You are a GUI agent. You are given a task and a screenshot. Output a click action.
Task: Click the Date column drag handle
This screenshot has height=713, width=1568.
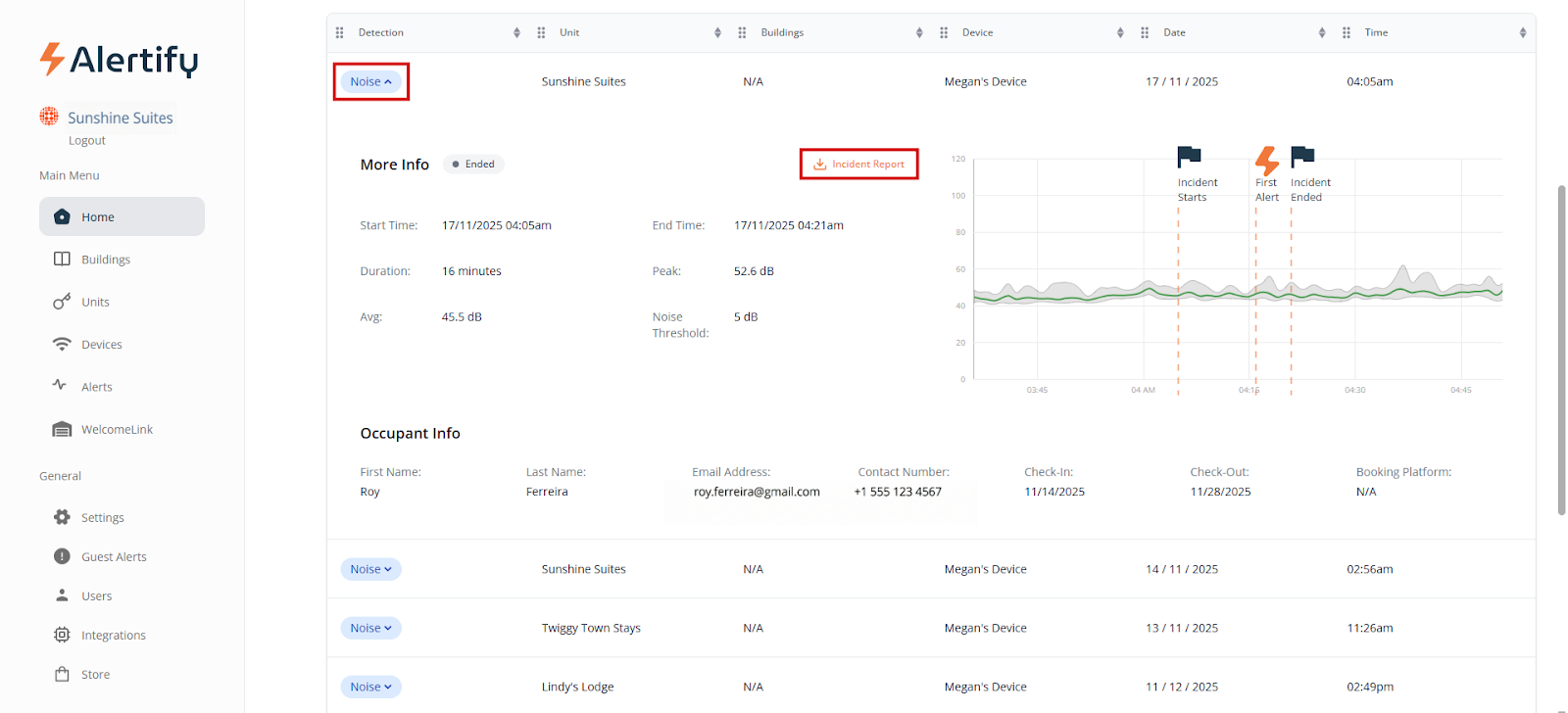1145,33
